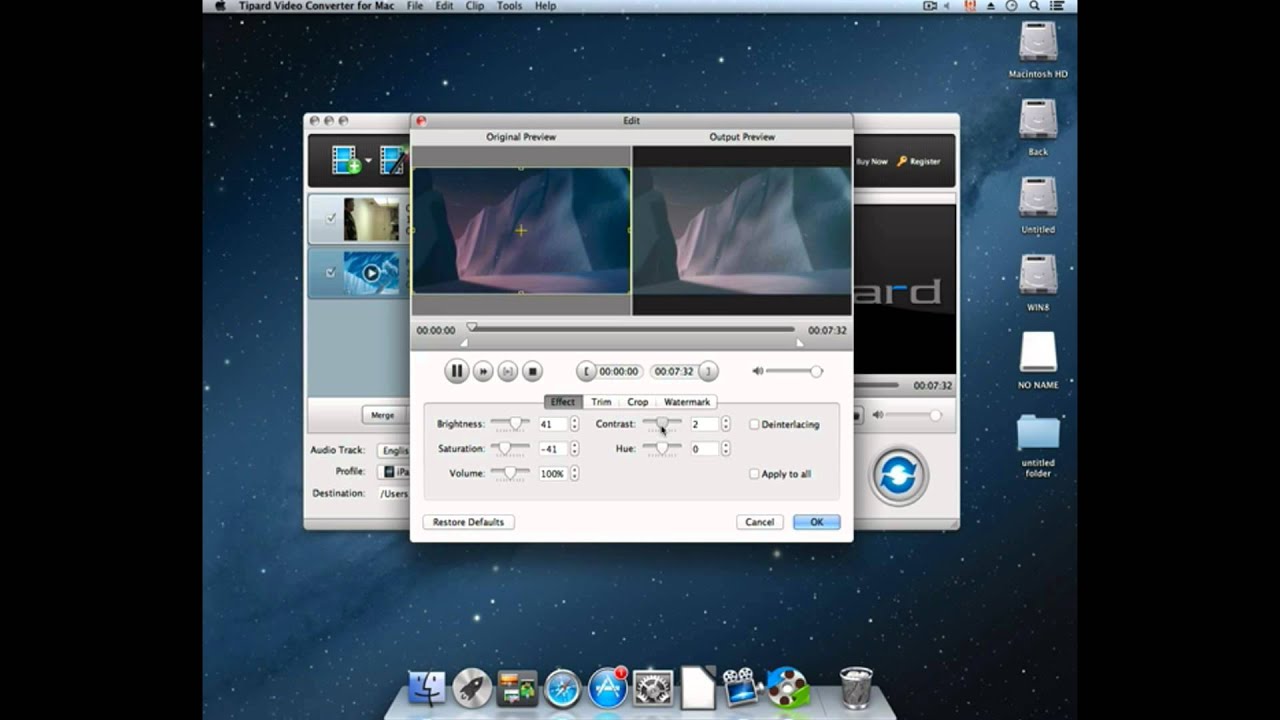Open the Tools menu
Screen dimensions: 1280x720
point(509,6)
